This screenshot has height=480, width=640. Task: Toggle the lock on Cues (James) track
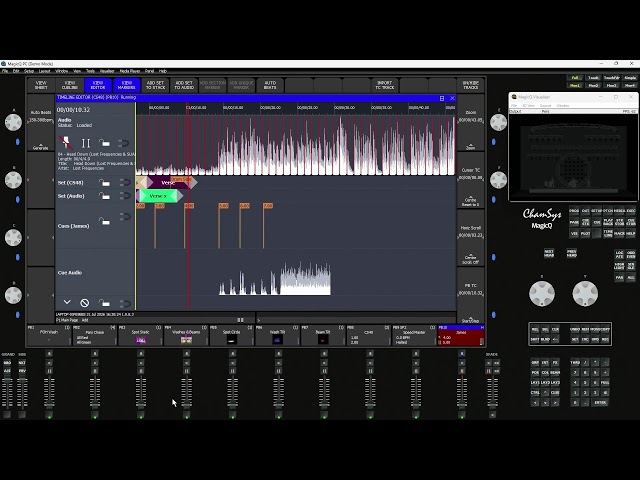click(x=104, y=221)
